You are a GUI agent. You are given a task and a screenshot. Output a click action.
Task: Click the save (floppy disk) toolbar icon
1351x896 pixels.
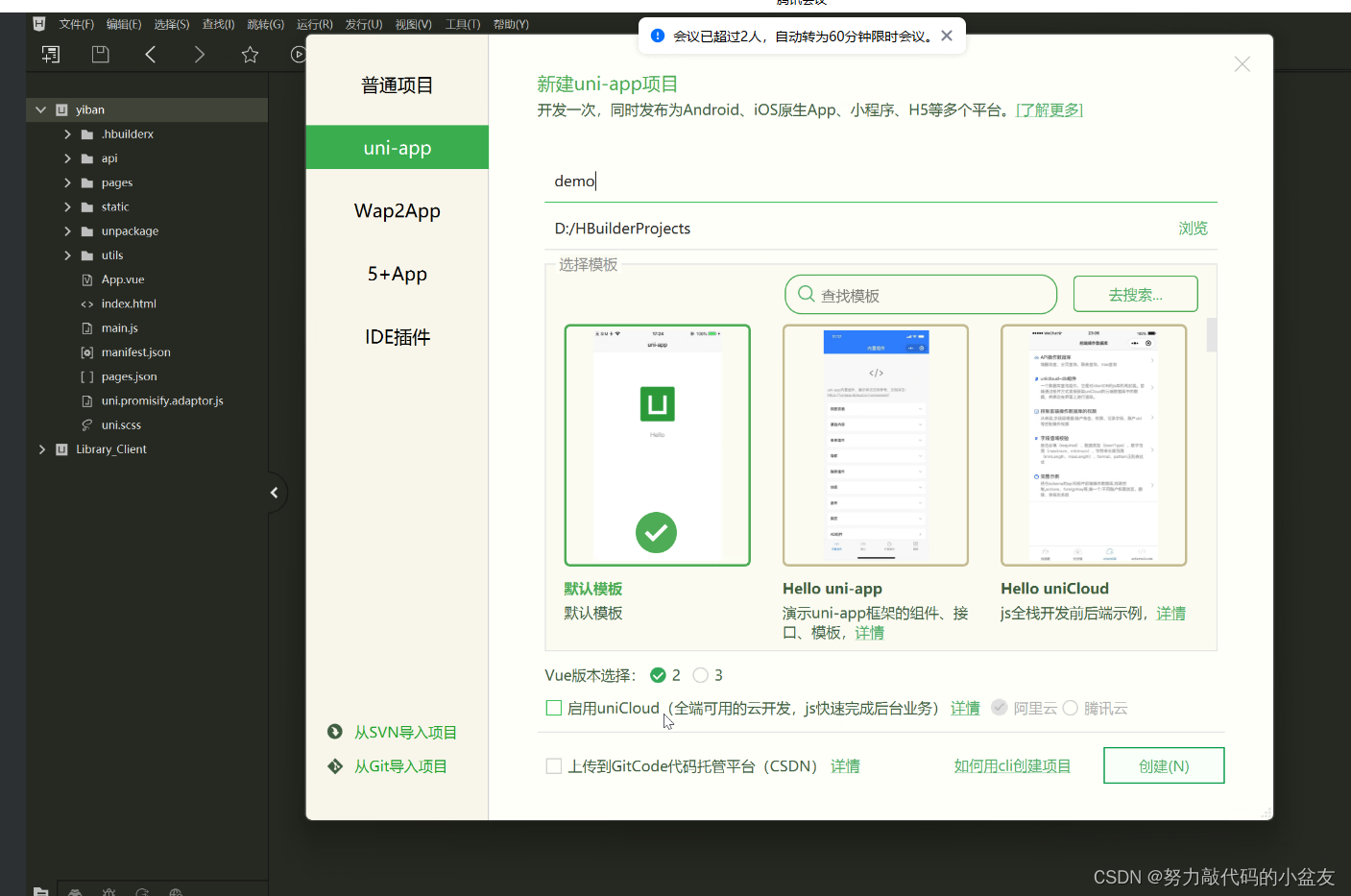pyautogui.click(x=100, y=55)
